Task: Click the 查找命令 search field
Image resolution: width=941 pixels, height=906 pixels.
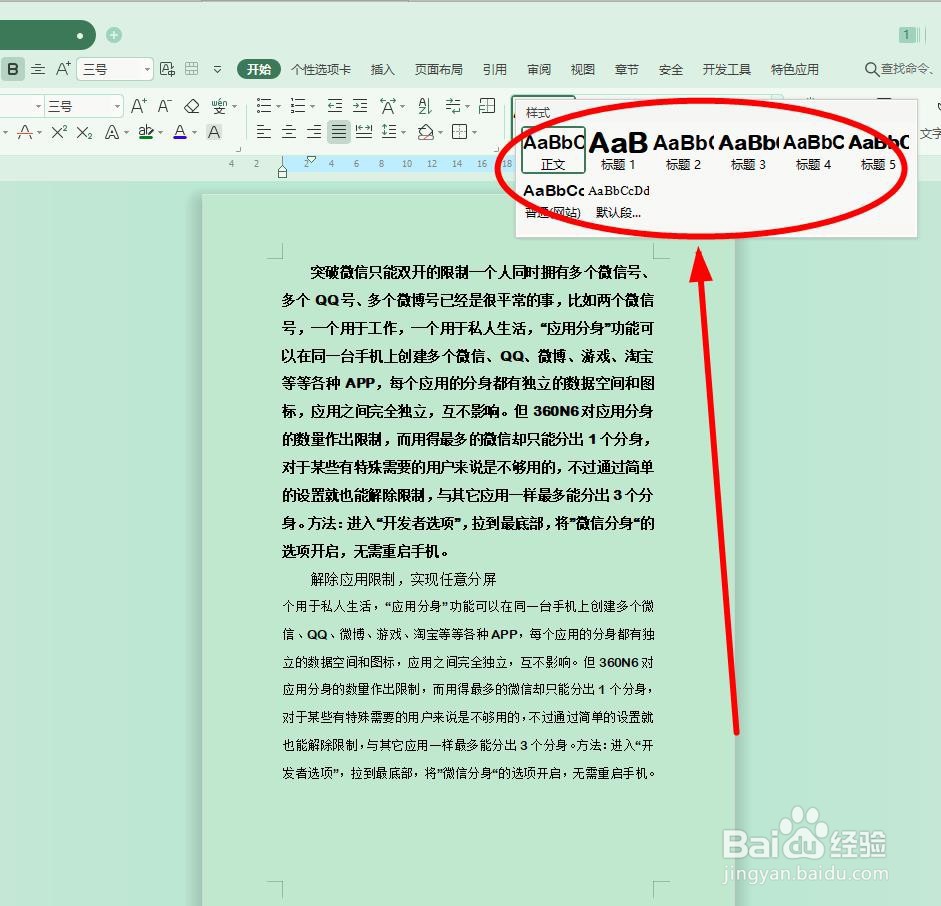Action: (899, 69)
